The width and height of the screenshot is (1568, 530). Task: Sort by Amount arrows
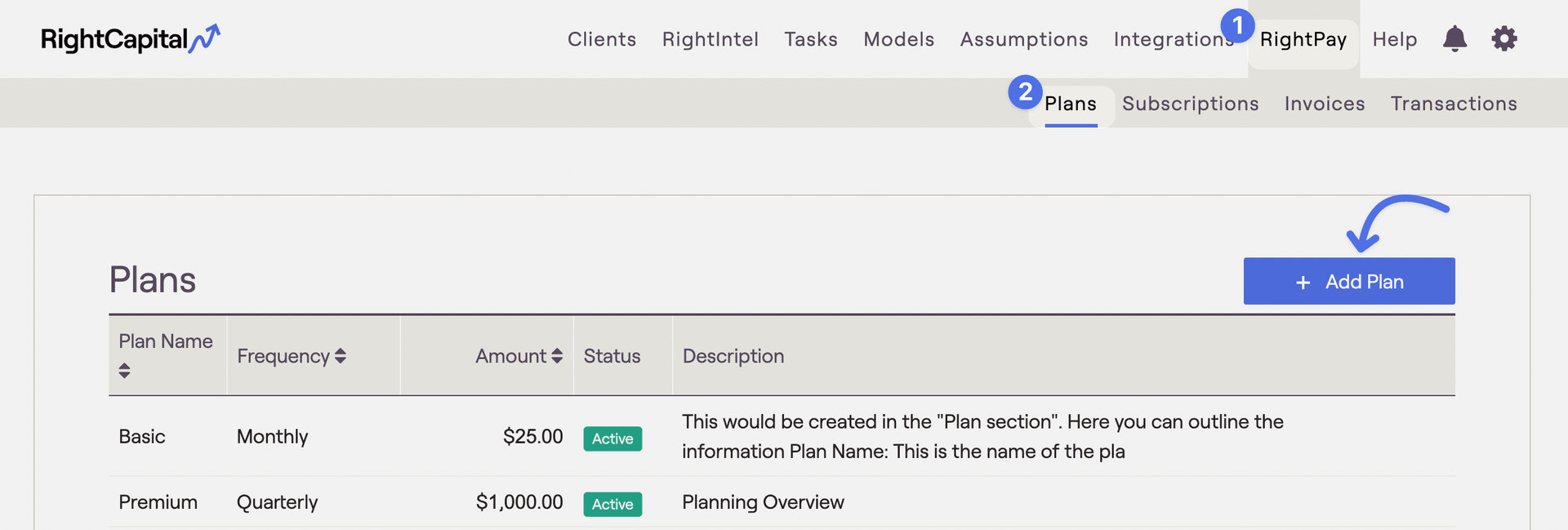(x=557, y=356)
